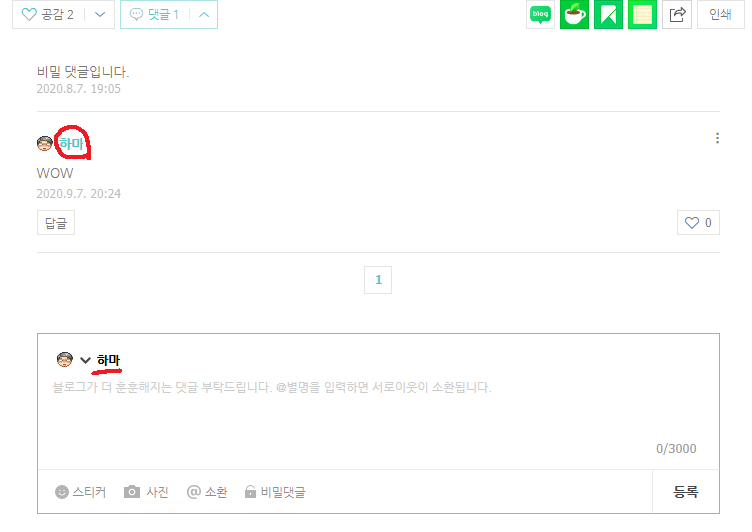Open the 스티커 sticker picker
The height and width of the screenshot is (532, 752).
pyautogui.click(x=81, y=492)
